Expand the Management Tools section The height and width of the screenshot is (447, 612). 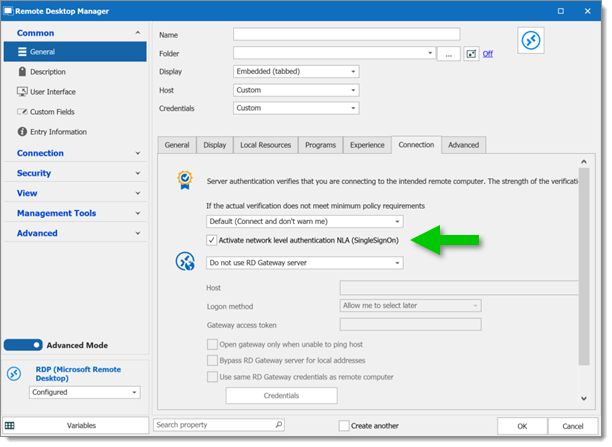pos(138,213)
